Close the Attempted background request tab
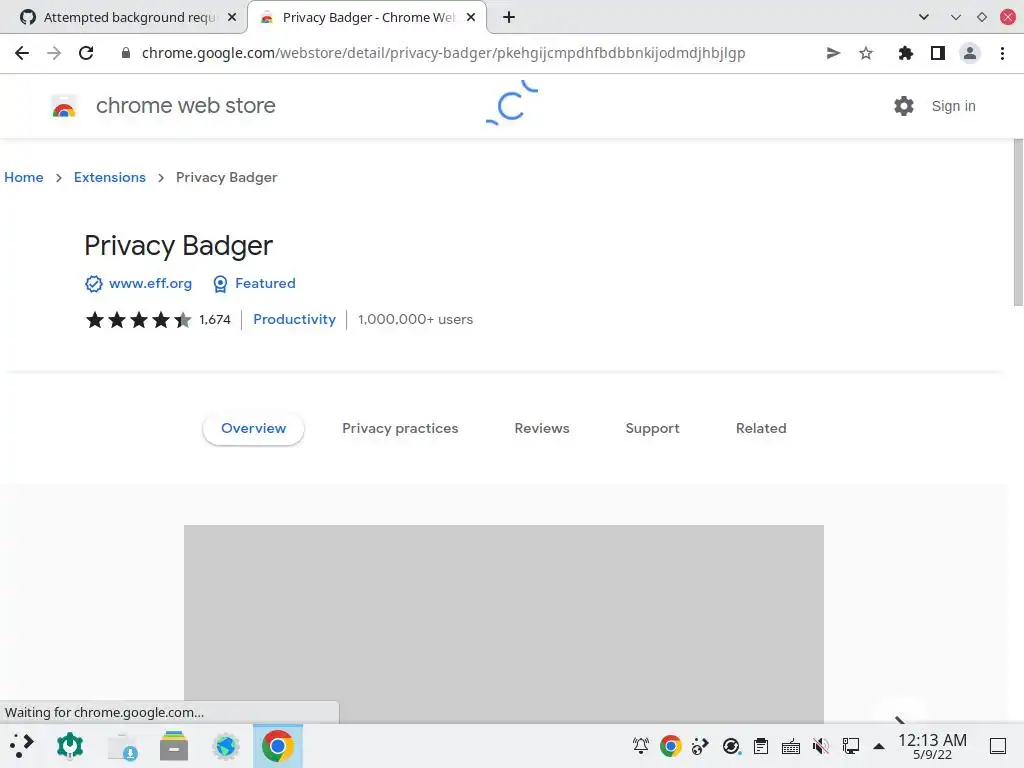This screenshot has height=768, width=1024. (232, 18)
